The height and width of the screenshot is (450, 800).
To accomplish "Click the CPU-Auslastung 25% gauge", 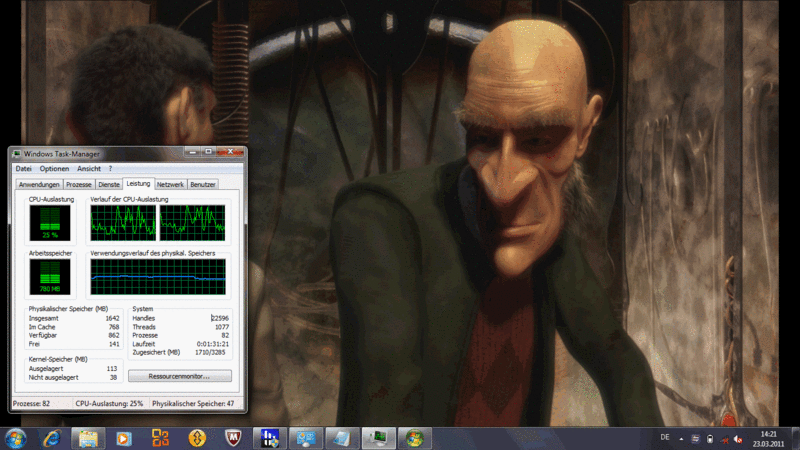I will coord(50,223).
